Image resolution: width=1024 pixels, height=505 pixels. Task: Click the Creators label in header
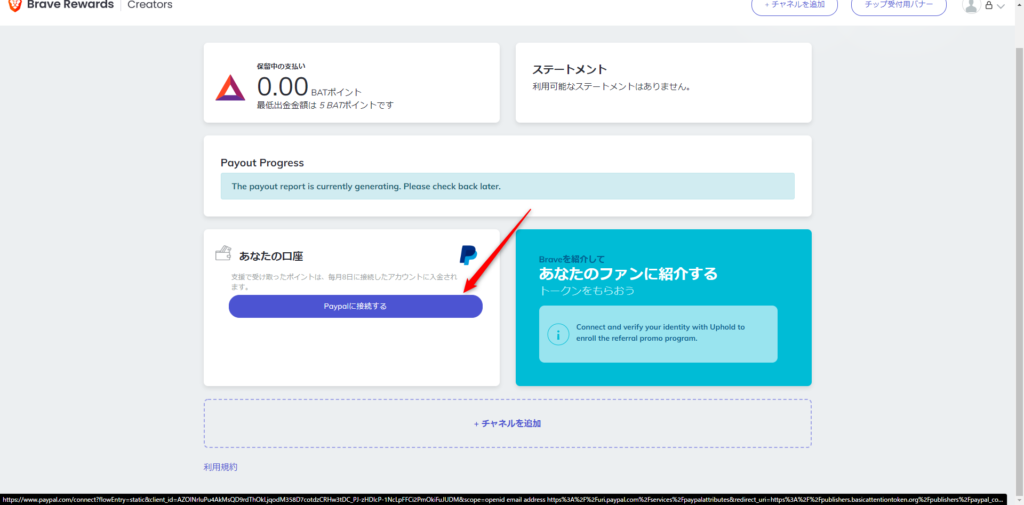(150, 5)
